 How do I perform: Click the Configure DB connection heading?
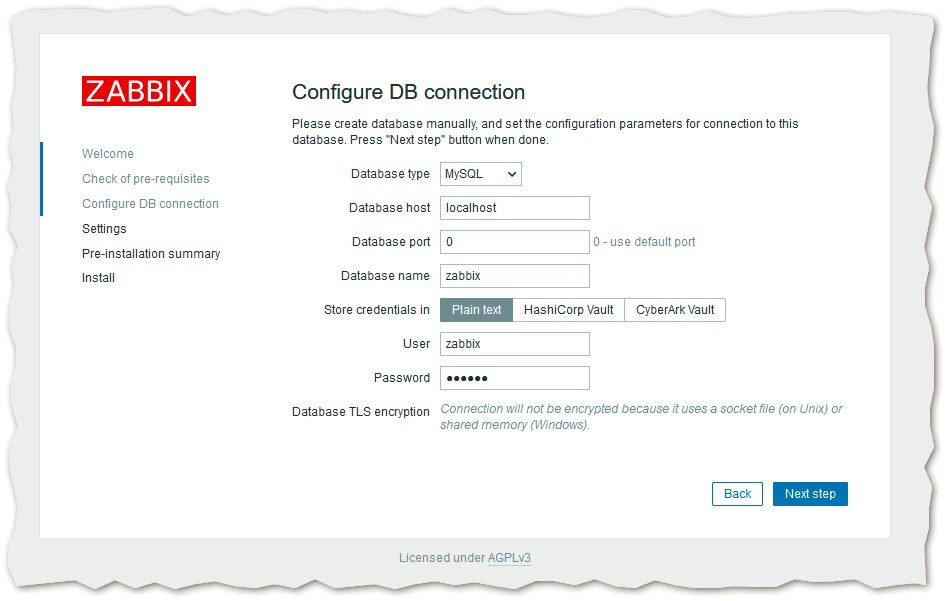pos(408,92)
